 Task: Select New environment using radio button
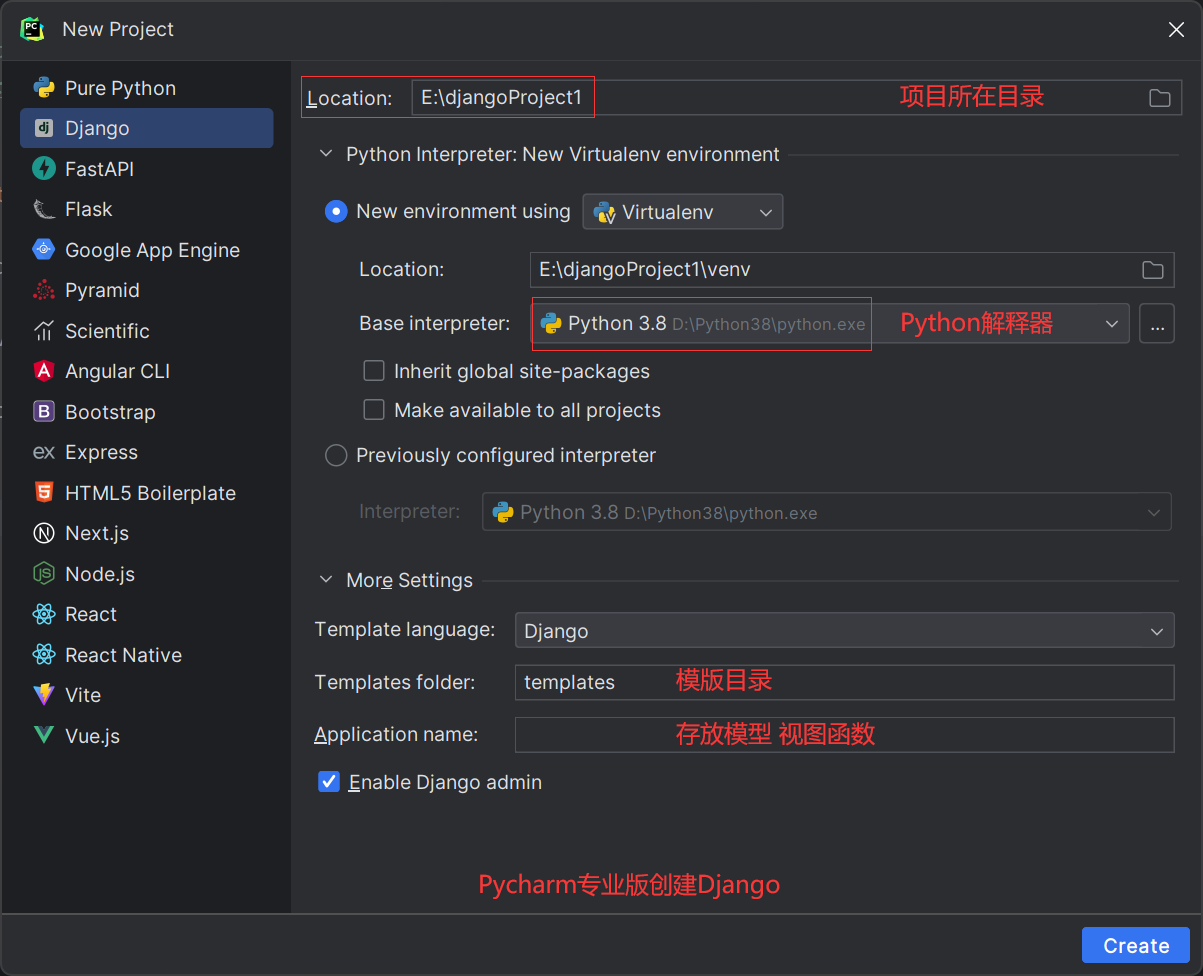point(336,211)
